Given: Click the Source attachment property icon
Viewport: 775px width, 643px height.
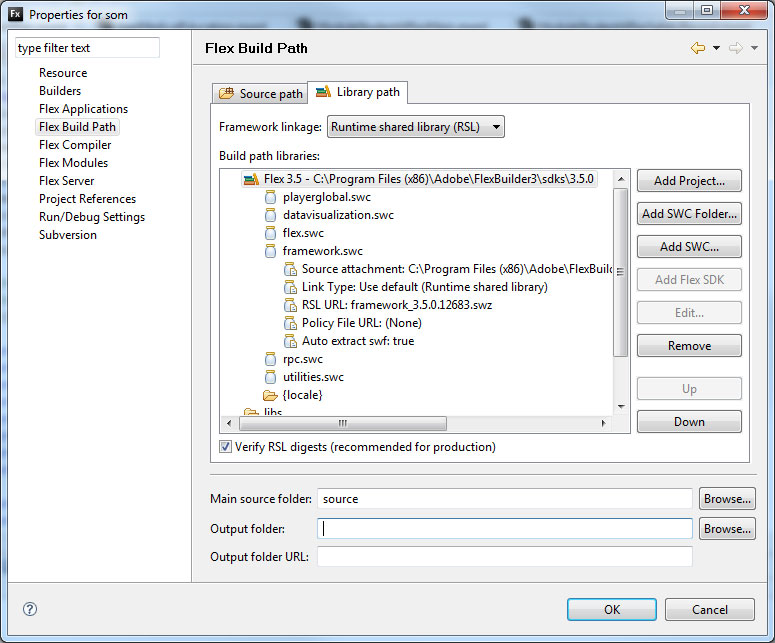Looking at the screenshot, I should [290, 269].
